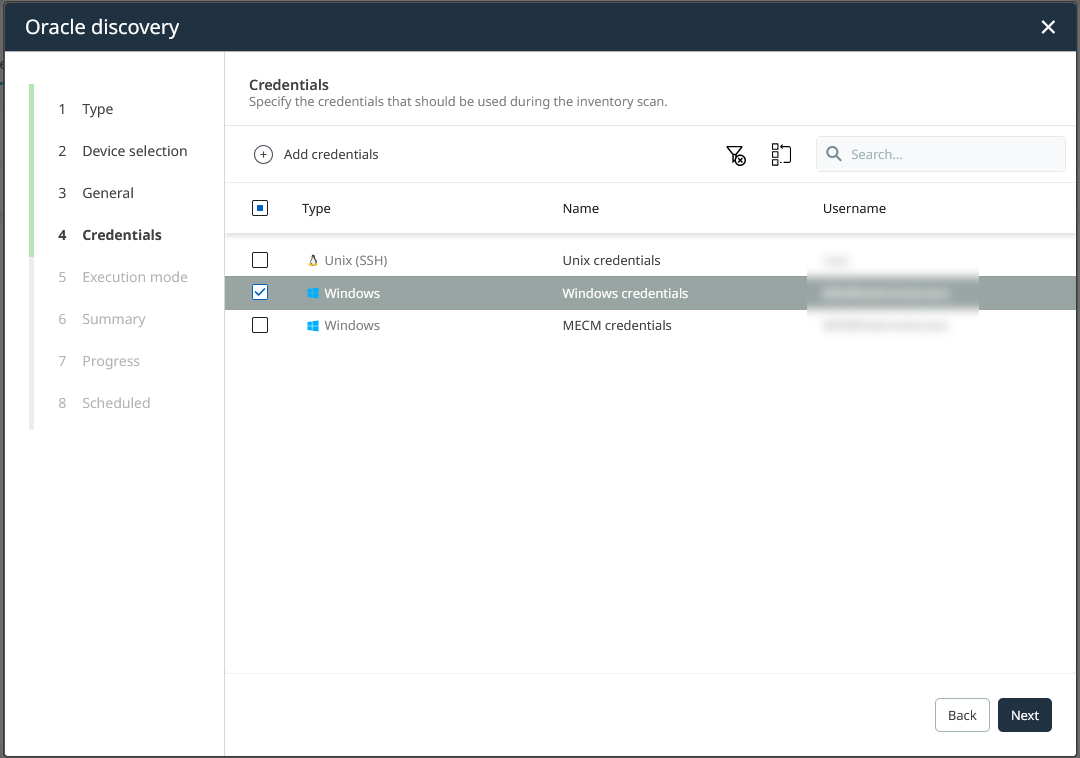Open the Add credentials plus icon
1080x758 pixels.
(264, 154)
